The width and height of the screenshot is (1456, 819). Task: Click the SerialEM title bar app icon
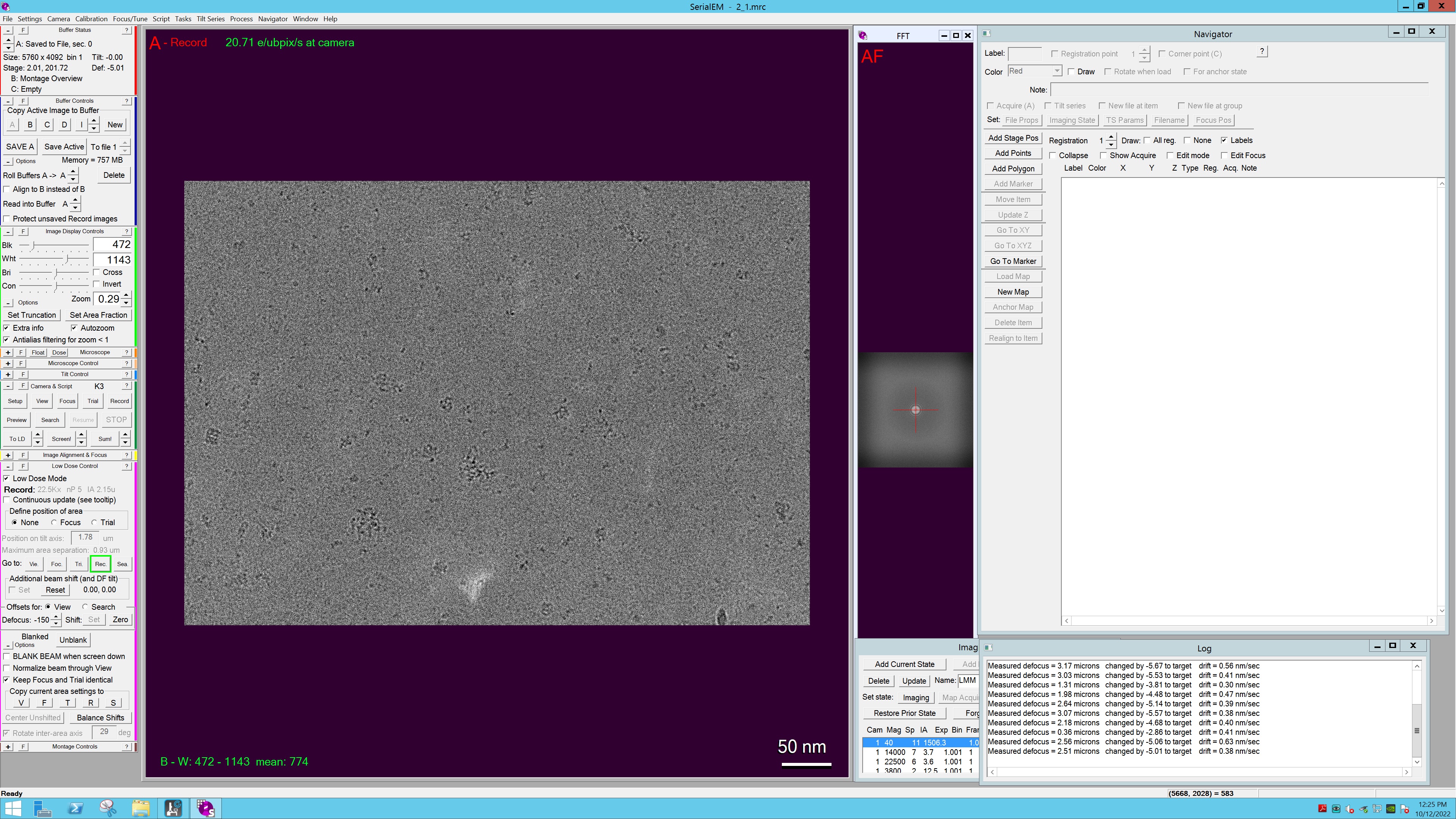coord(5,6)
